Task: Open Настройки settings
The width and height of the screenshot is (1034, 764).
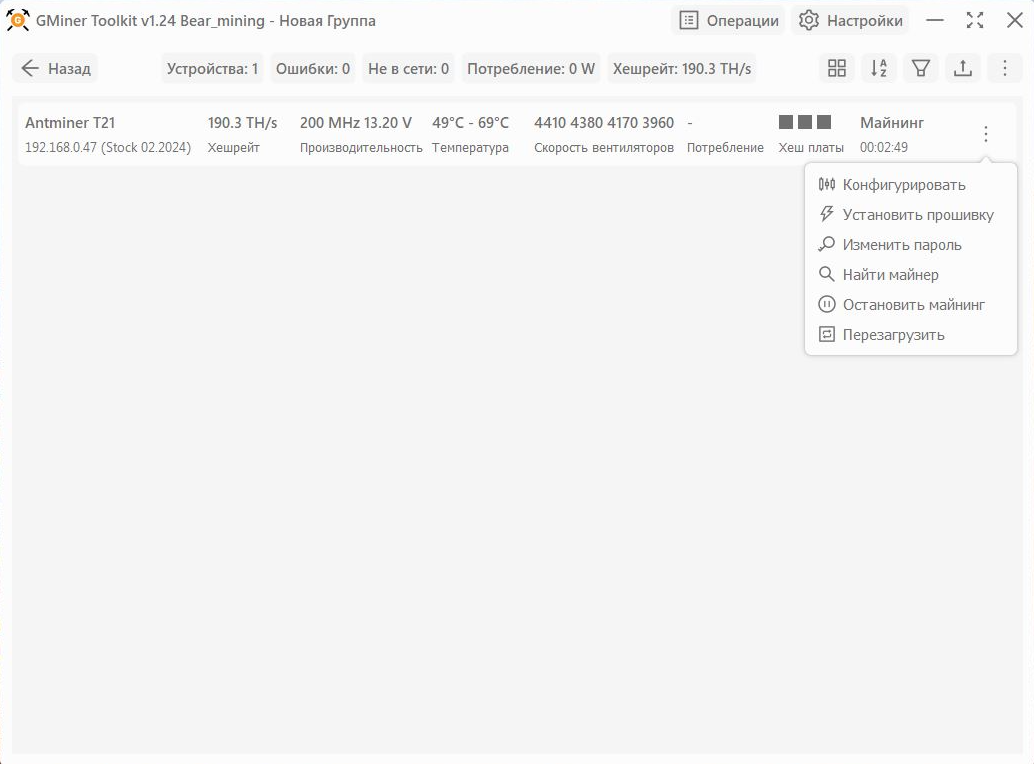Action: [x=850, y=21]
